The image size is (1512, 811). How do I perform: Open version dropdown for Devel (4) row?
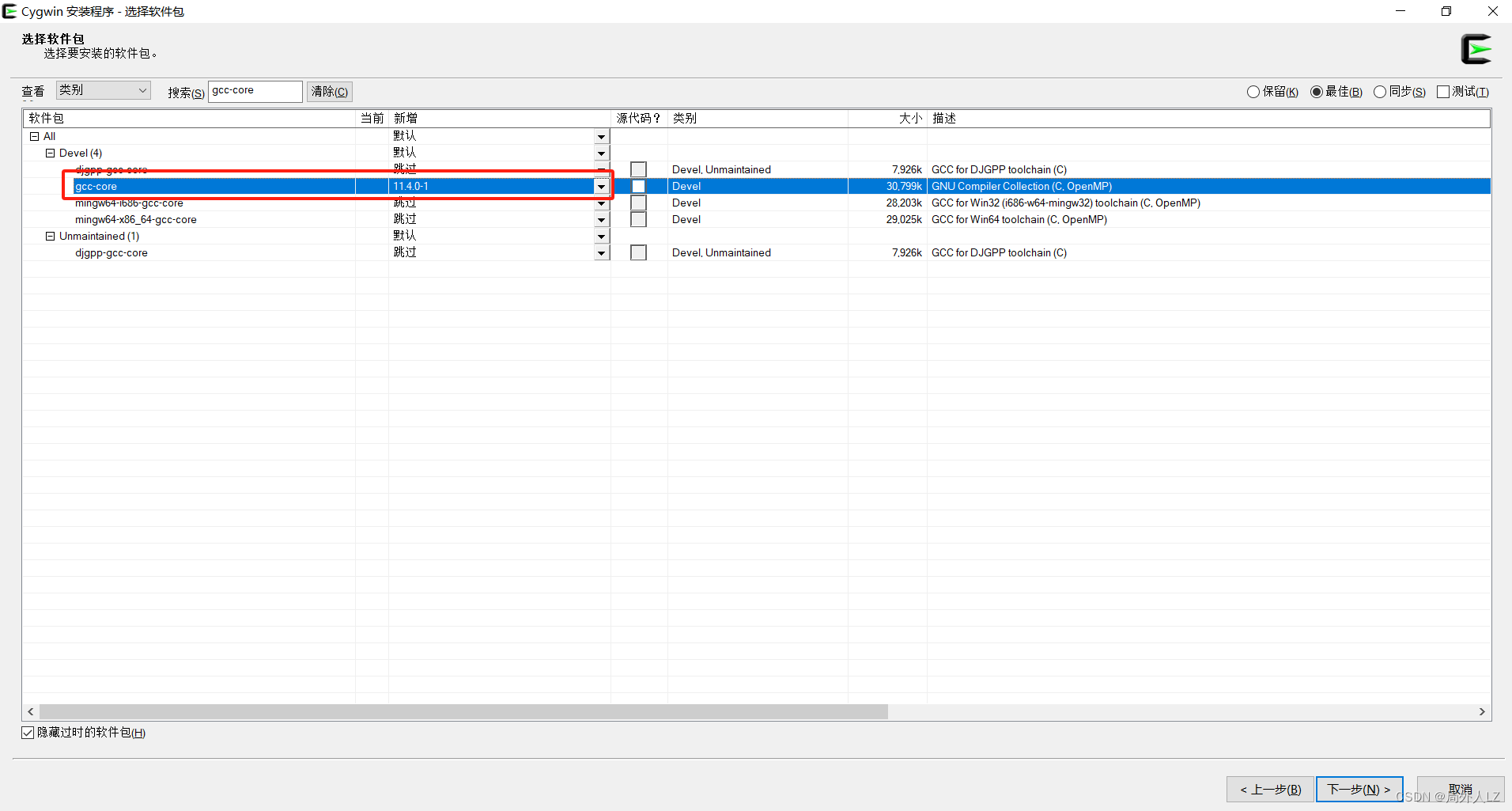(x=602, y=153)
